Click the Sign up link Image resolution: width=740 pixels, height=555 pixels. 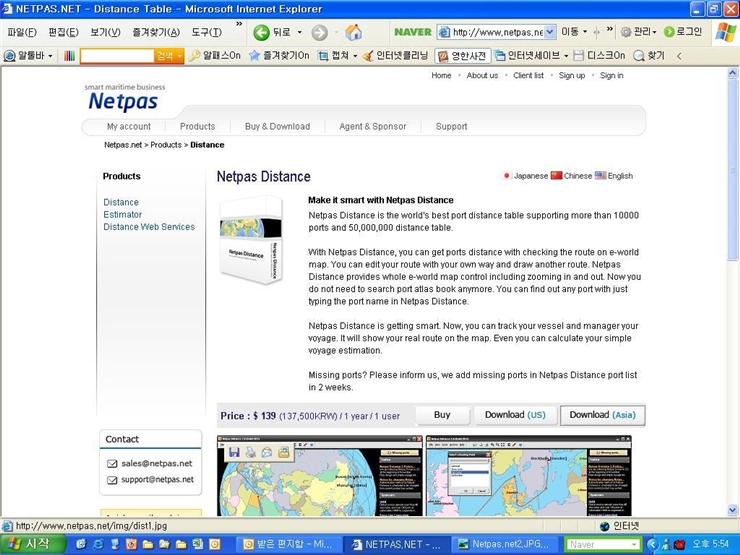(572, 76)
